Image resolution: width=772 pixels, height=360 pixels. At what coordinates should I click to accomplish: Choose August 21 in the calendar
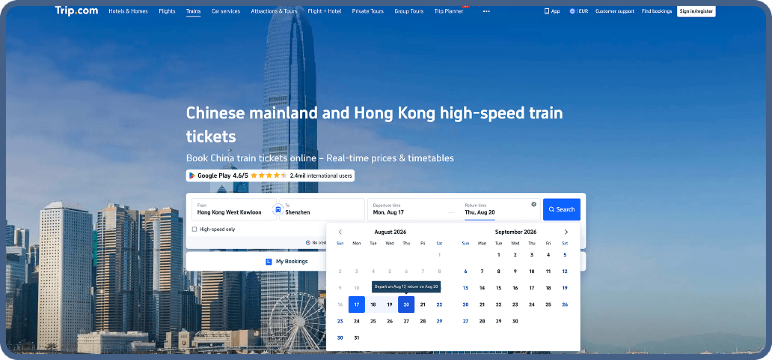(422, 305)
